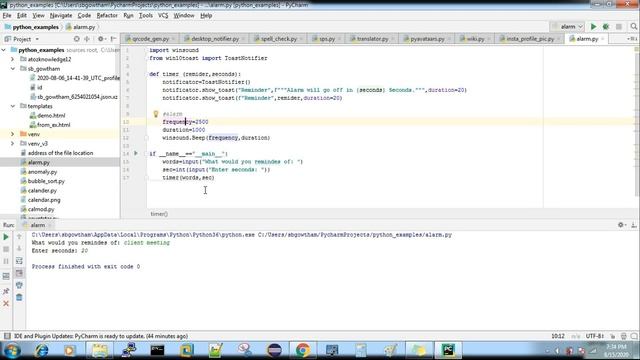Close the alarm.py editor tab
The image size is (640, 360).
(602, 39)
